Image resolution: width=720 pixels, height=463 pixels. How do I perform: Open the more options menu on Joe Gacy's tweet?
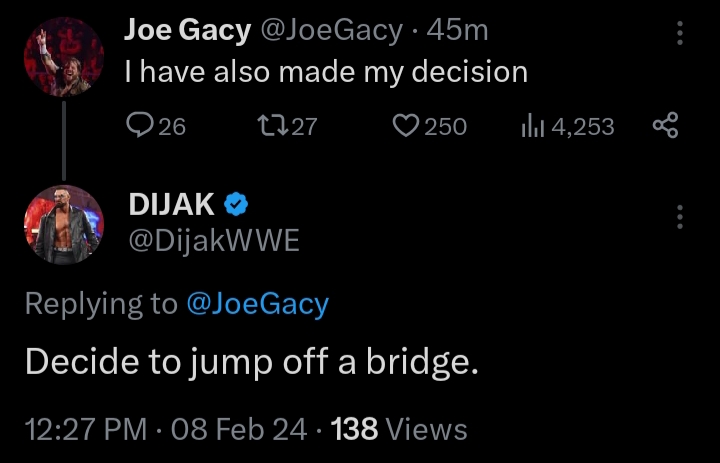[x=680, y=34]
